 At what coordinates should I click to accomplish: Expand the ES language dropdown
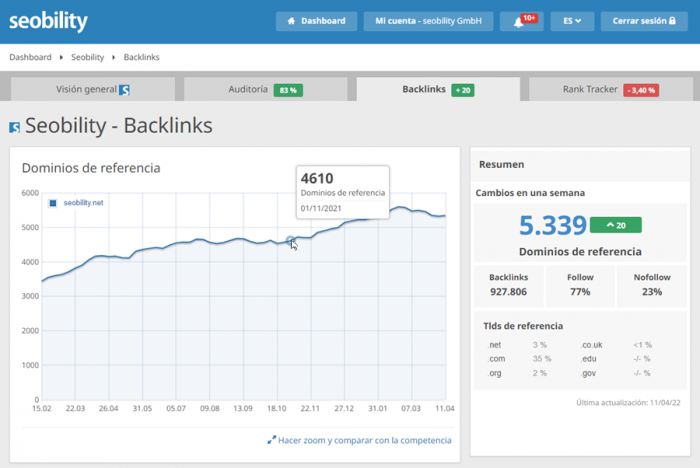(x=572, y=21)
